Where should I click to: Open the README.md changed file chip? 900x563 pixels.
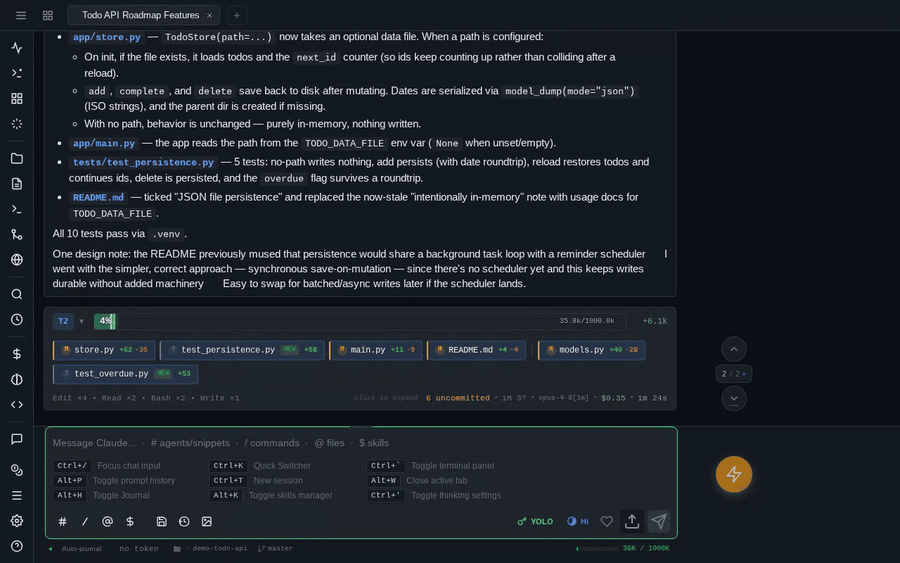pos(476,350)
